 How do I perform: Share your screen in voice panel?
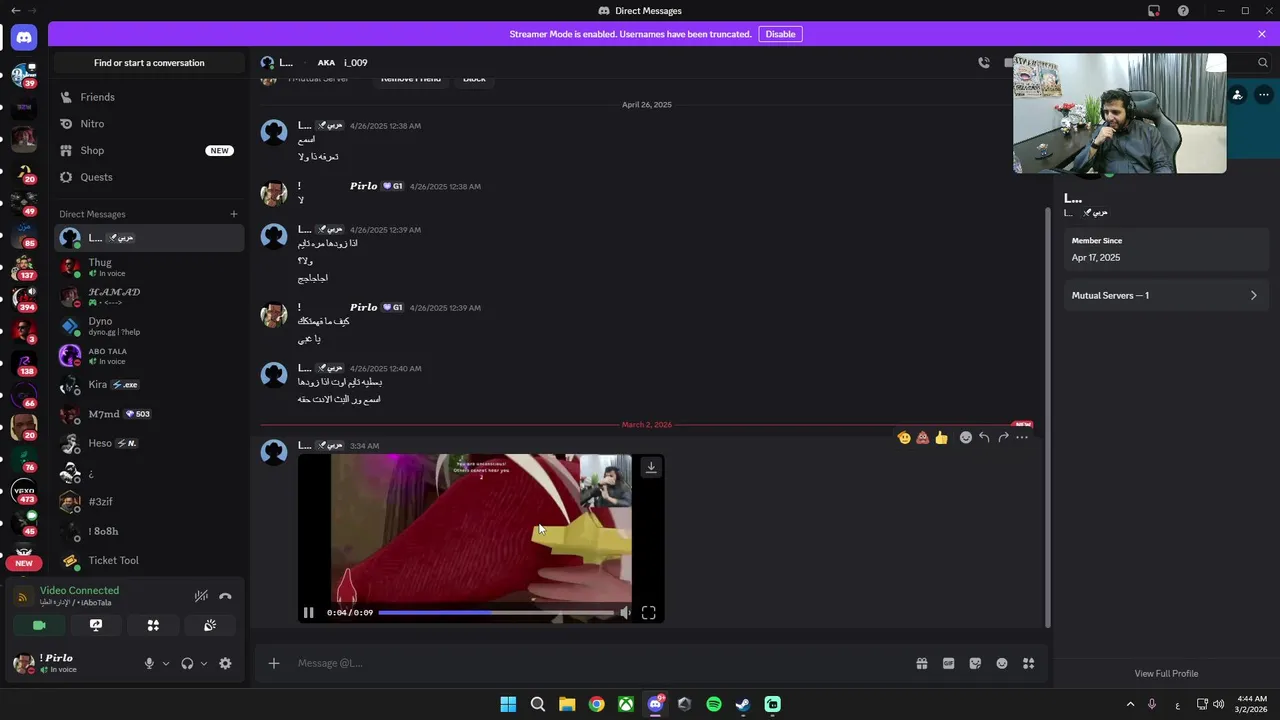[96, 625]
